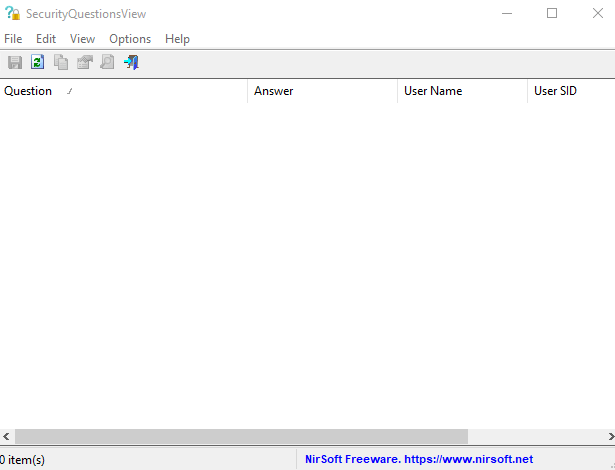Click the Exit door toolbar icon
The image size is (615, 470).
[131, 62]
